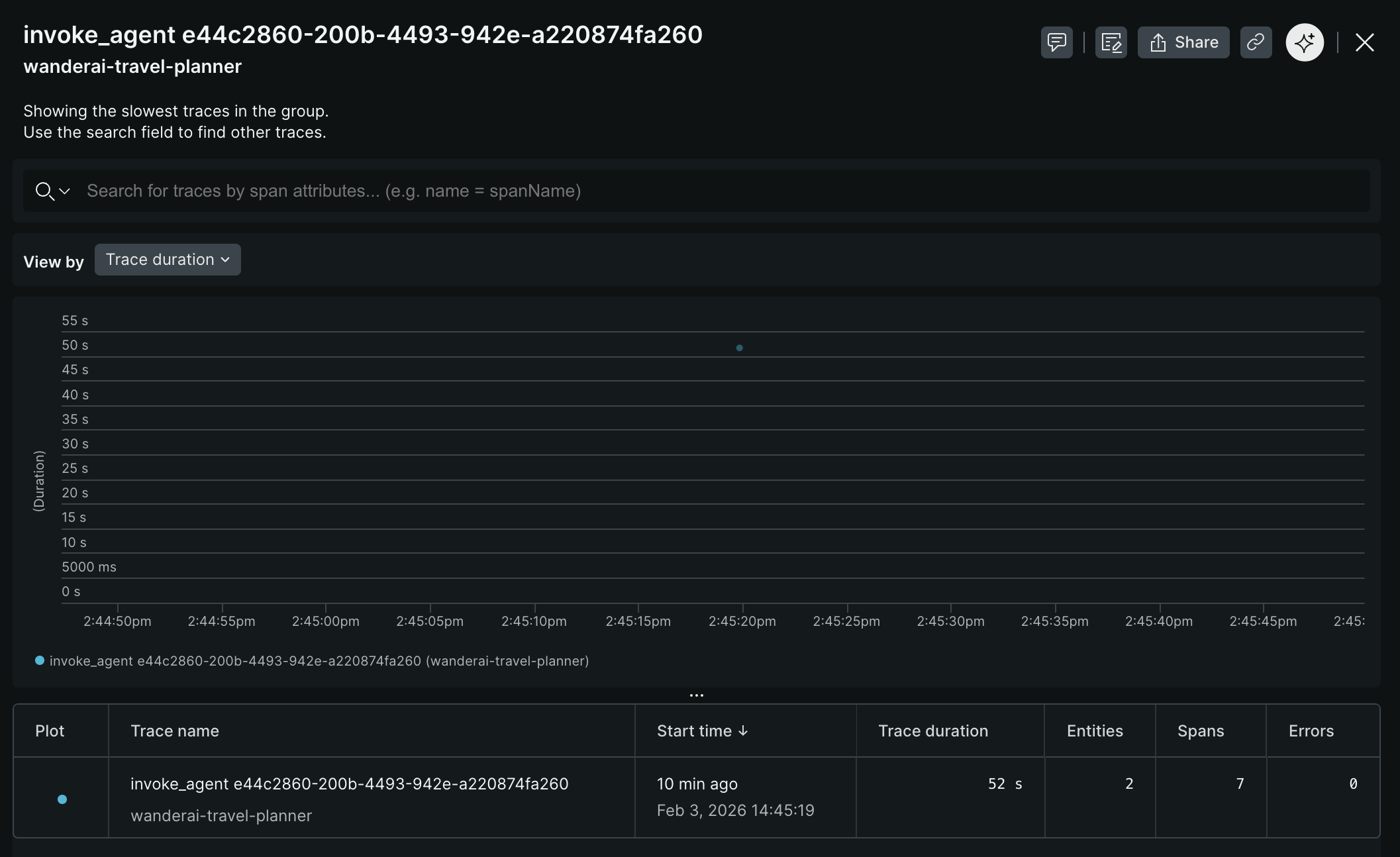Click the Spans column header

coord(1200,731)
